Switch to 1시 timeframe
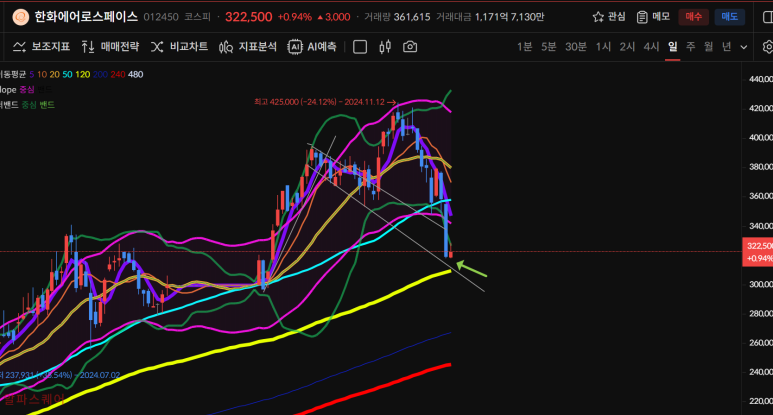Viewport: 773px width, 415px height. tap(603, 47)
